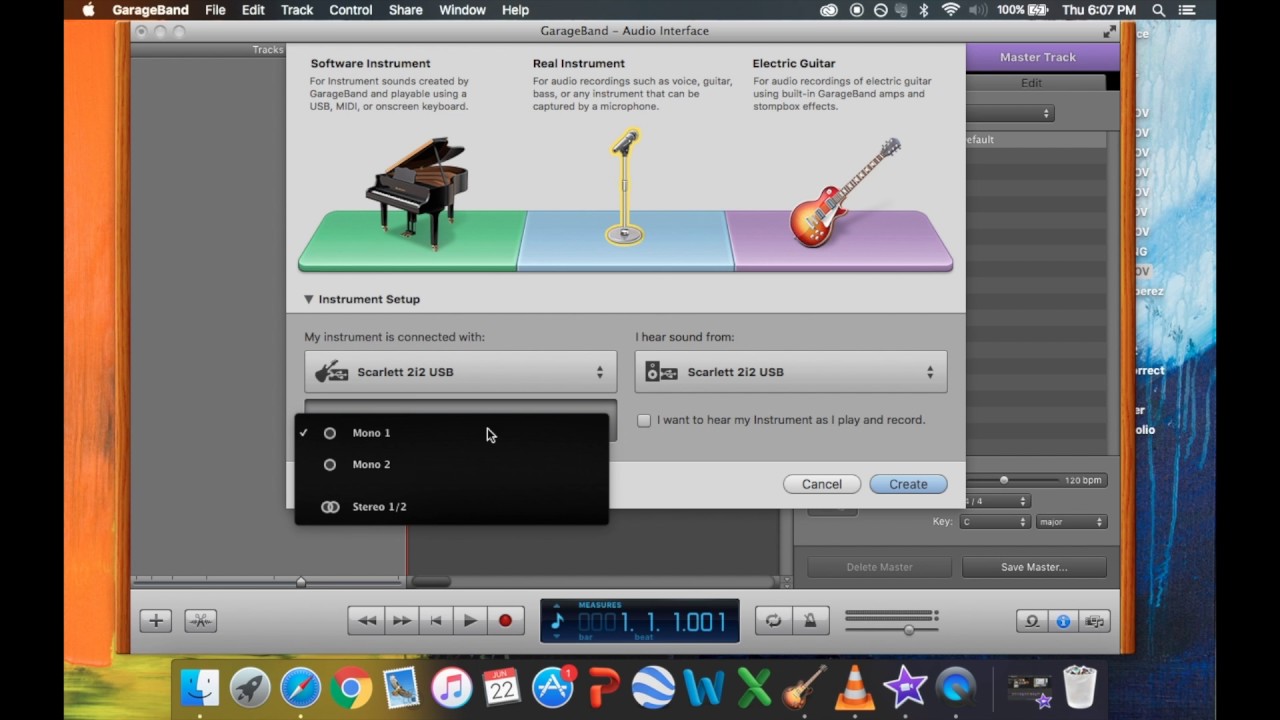The width and height of the screenshot is (1280, 720).
Task: Open the GarageBand application menu
Action: point(151,10)
